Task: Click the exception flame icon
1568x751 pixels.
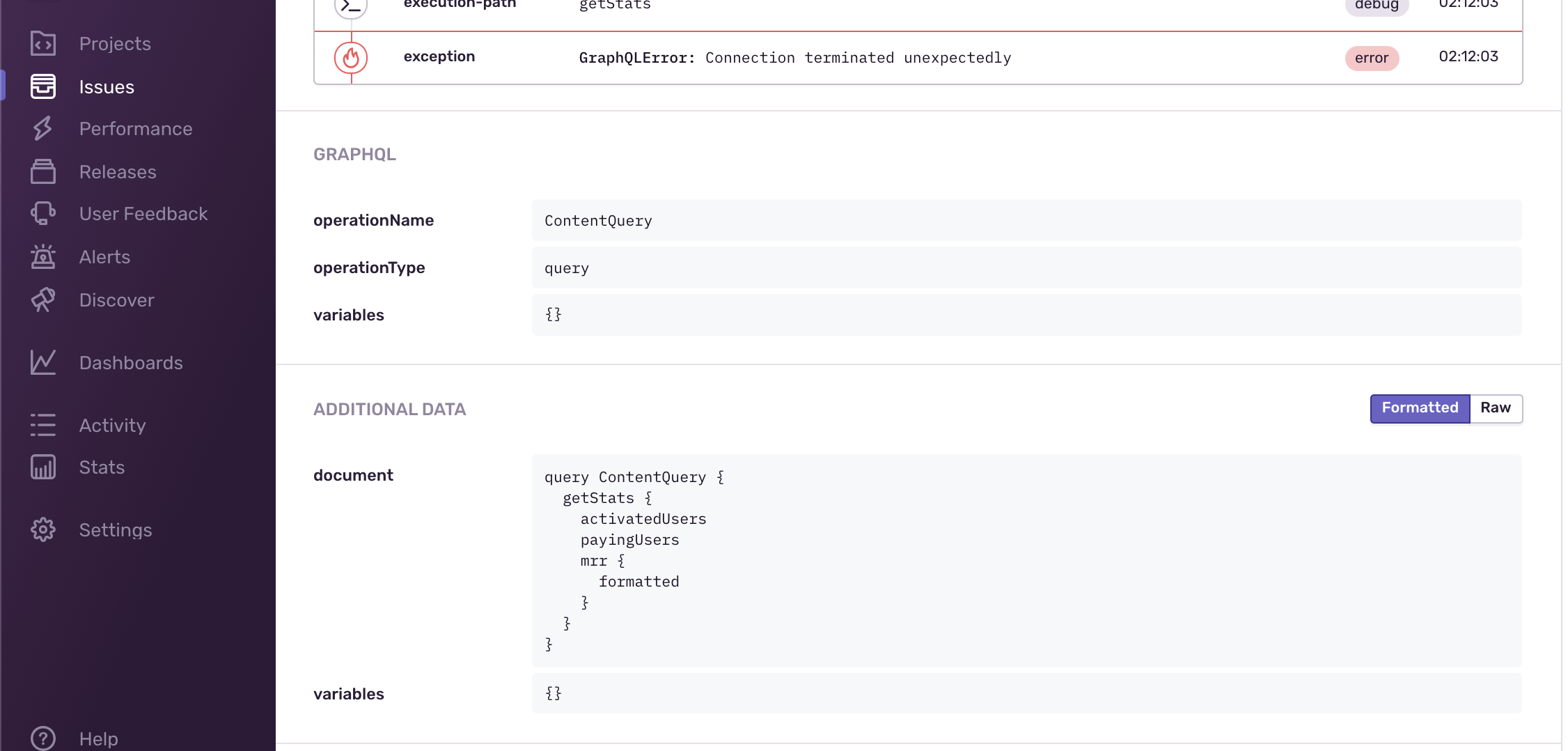Action: [351, 58]
